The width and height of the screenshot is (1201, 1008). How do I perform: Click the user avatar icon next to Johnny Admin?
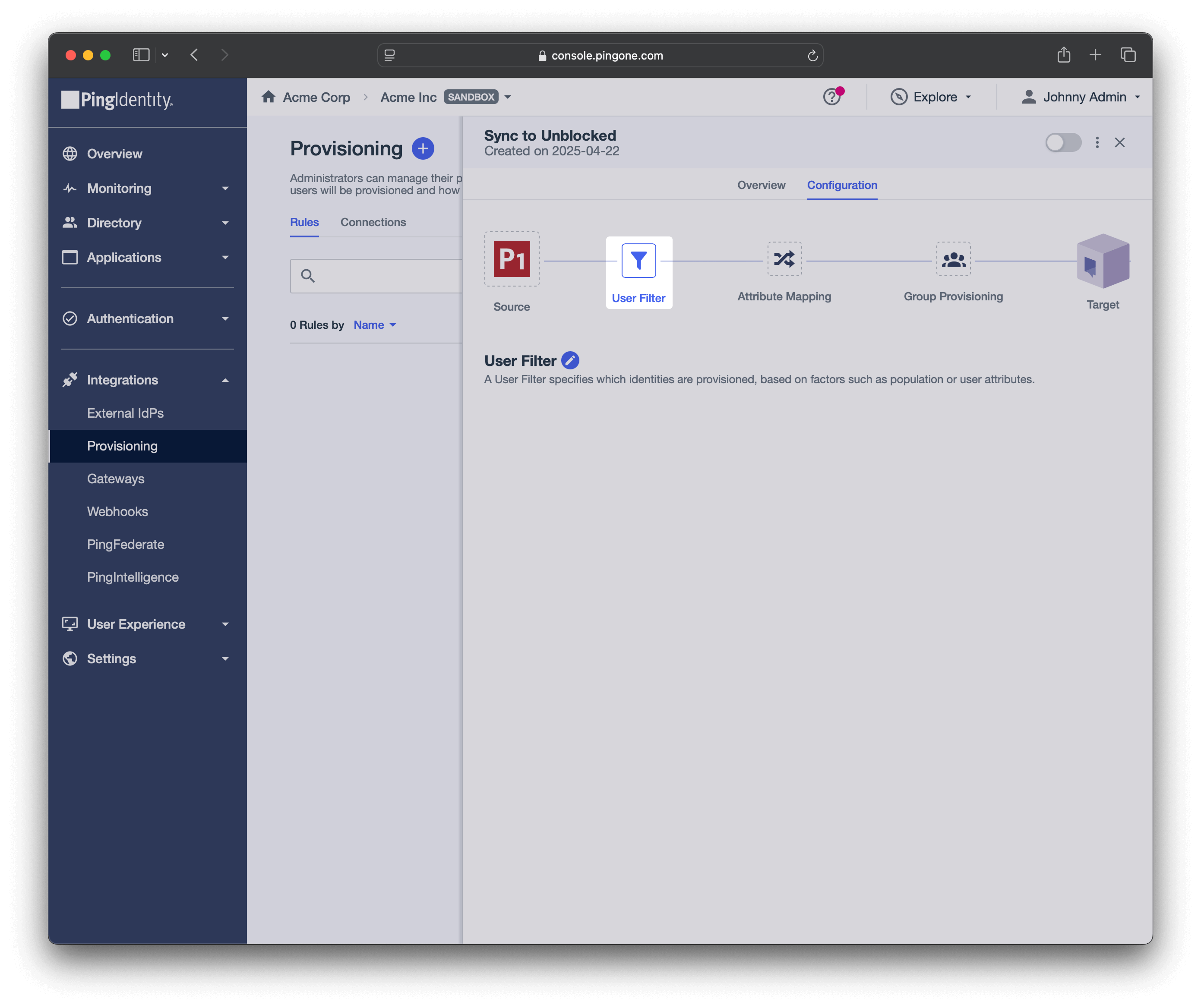point(1028,97)
